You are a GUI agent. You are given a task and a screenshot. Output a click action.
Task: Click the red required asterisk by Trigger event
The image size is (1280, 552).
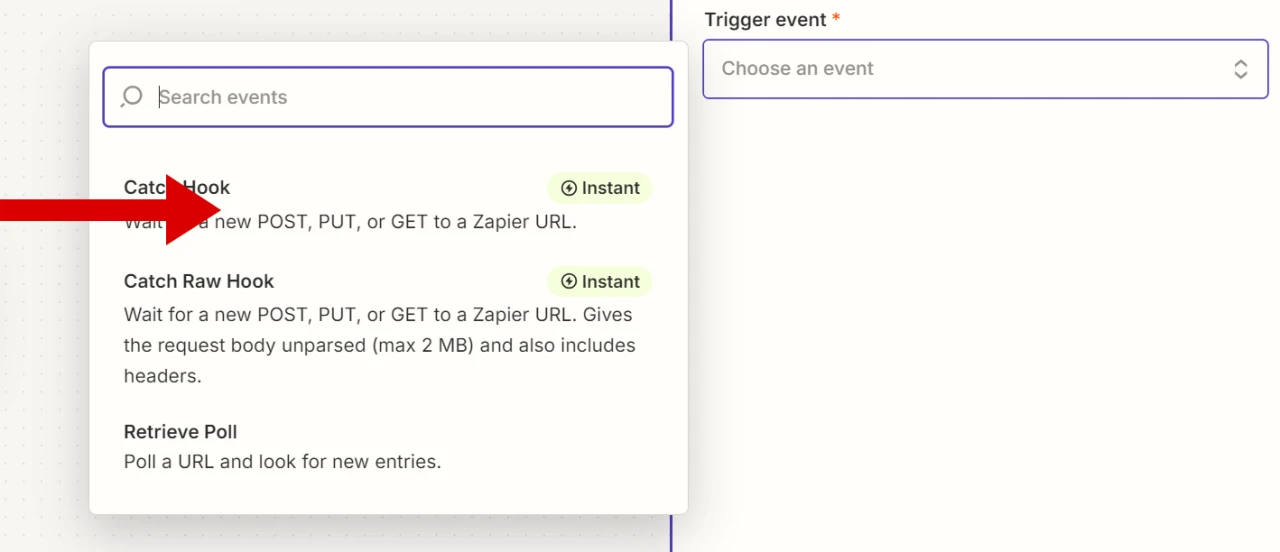(x=836, y=19)
